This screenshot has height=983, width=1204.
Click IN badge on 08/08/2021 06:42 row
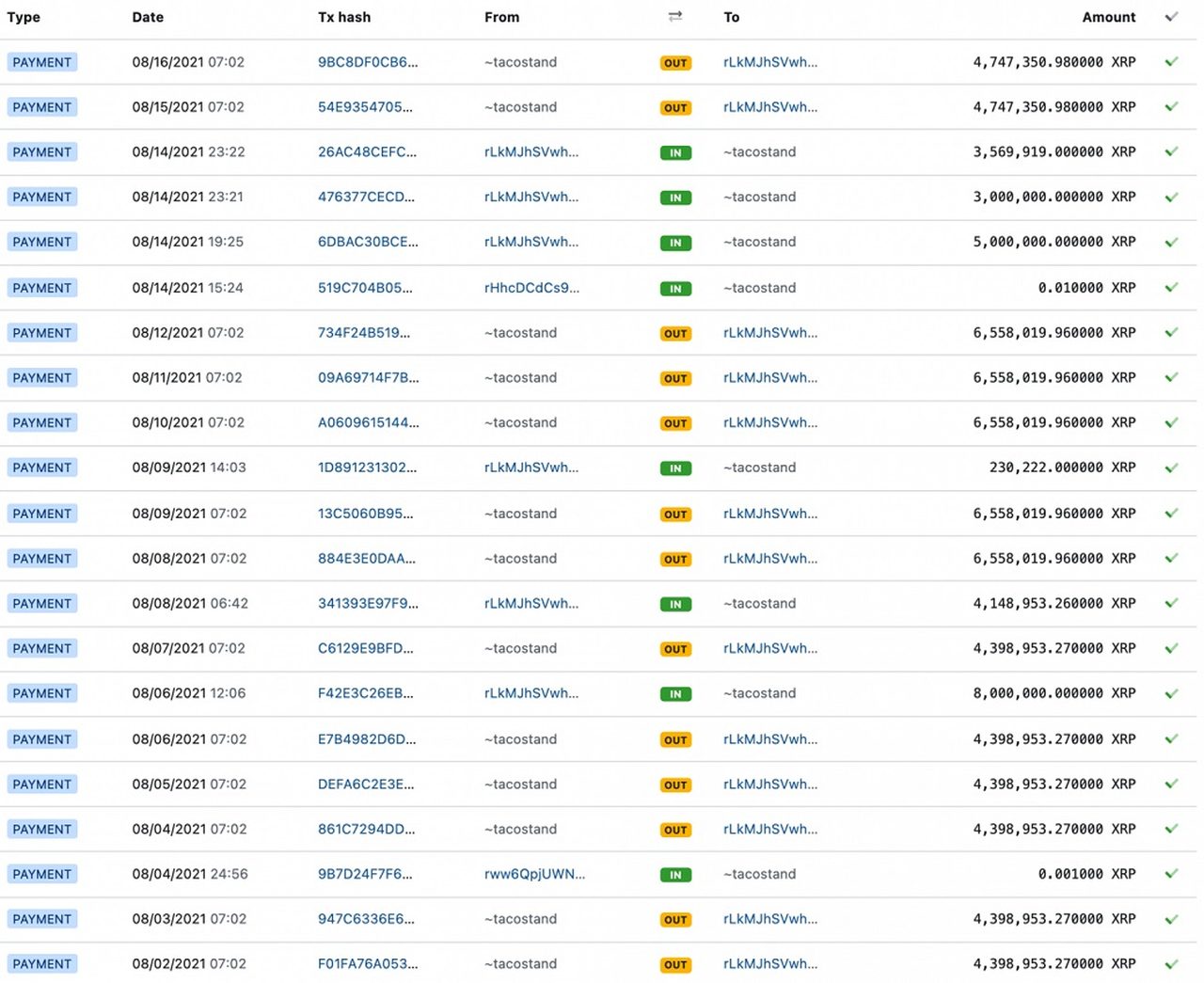coord(675,604)
